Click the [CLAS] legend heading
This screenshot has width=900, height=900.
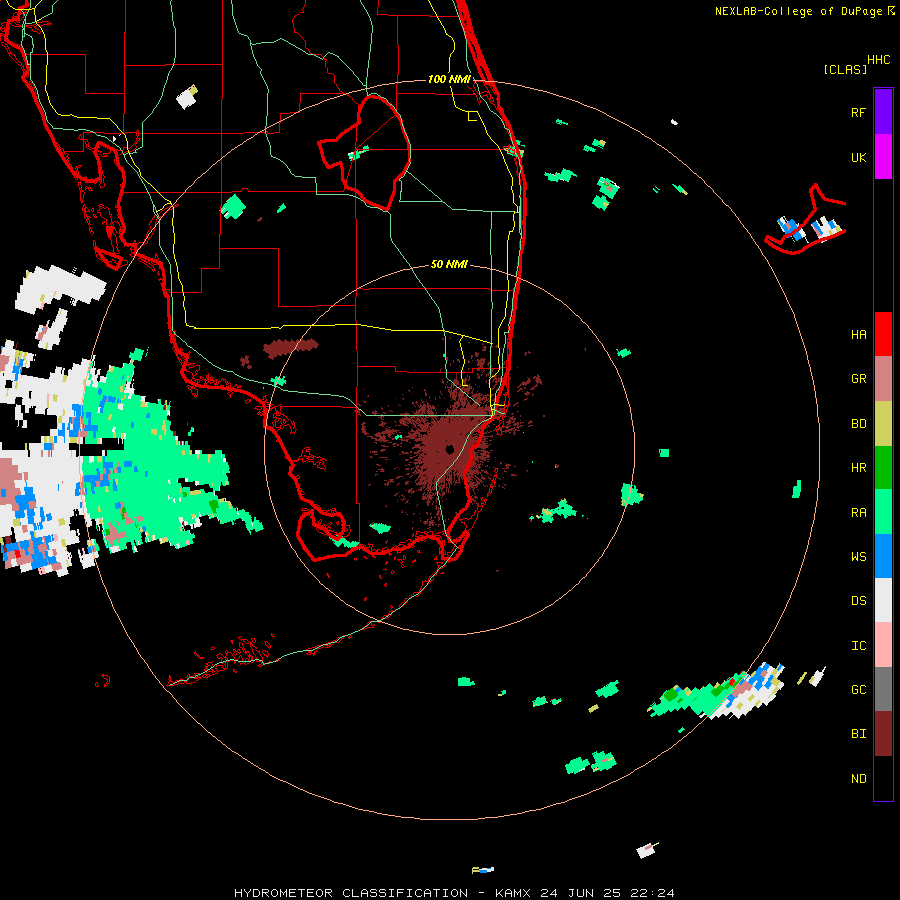pyautogui.click(x=845, y=69)
